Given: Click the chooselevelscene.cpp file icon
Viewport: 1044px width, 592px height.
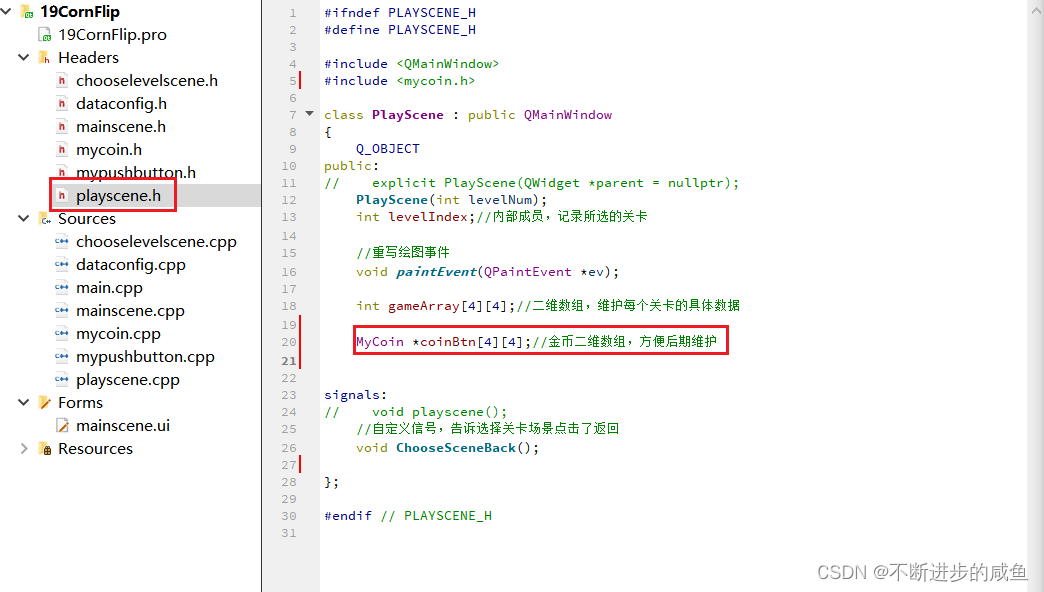Looking at the screenshot, I should (x=62, y=242).
